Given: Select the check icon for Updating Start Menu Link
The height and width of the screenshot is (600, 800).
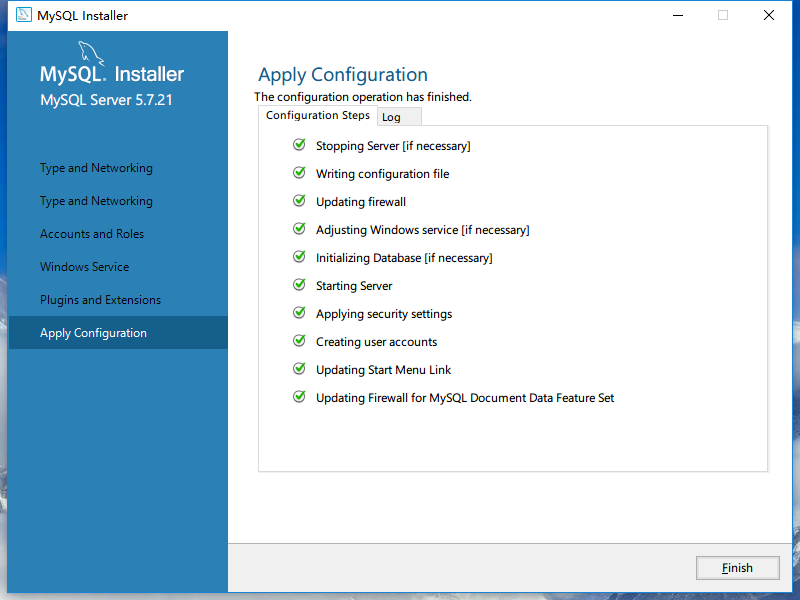Looking at the screenshot, I should (299, 369).
